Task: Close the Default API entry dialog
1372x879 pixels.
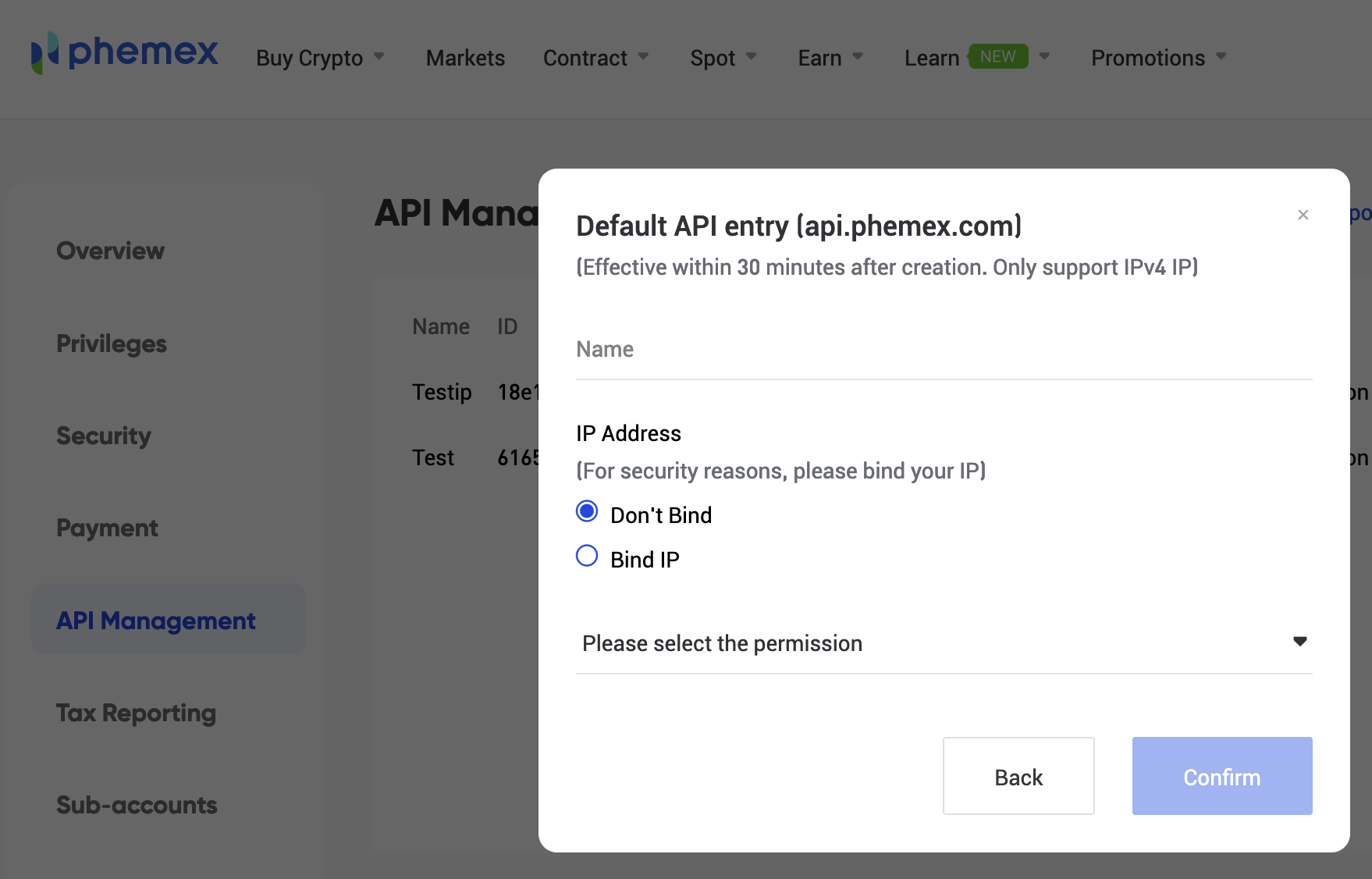Action: [1303, 215]
